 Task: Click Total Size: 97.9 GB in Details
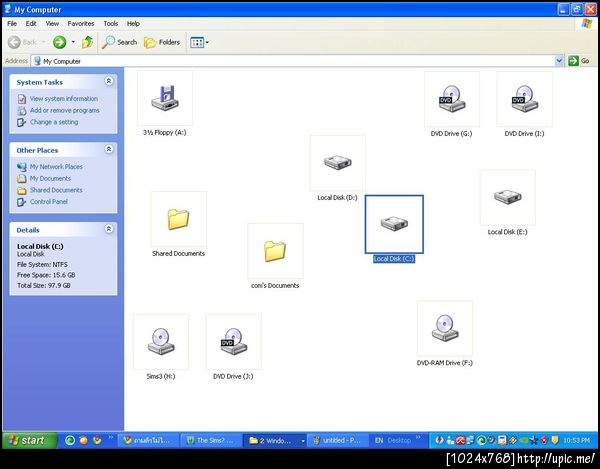click(44, 285)
